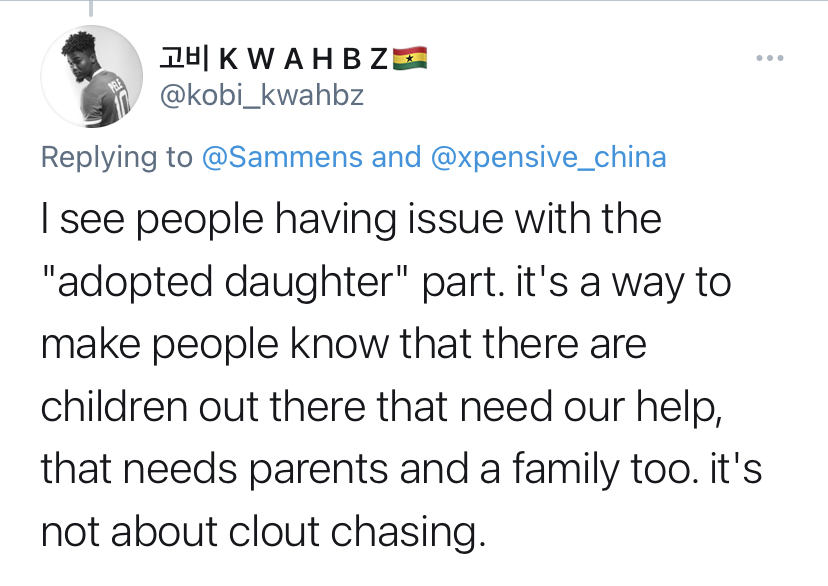Open the @Sammens profile link
The width and height of the screenshot is (828, 586).
click(x=282, y=157)
